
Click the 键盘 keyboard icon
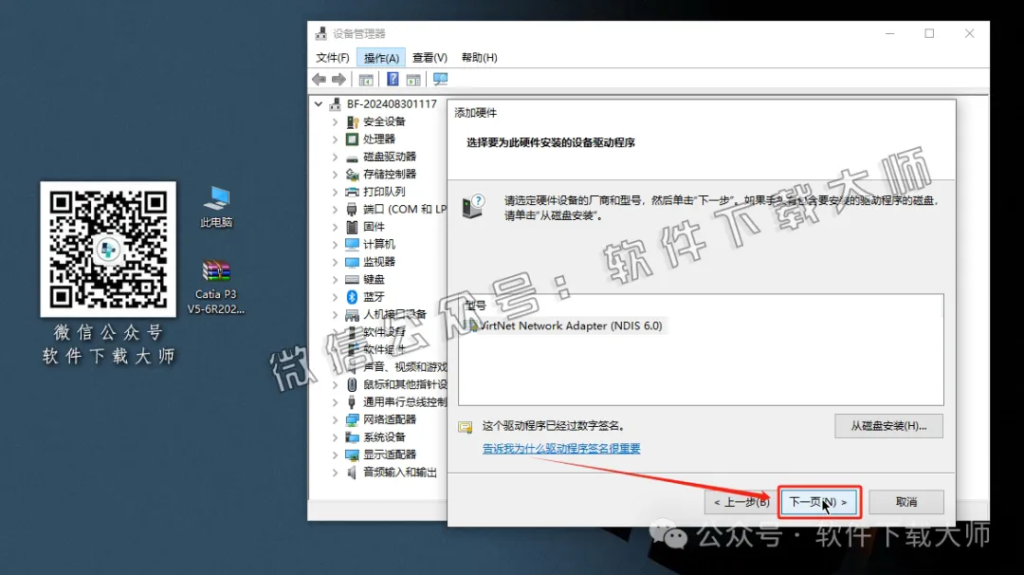(x=352, y=280)
